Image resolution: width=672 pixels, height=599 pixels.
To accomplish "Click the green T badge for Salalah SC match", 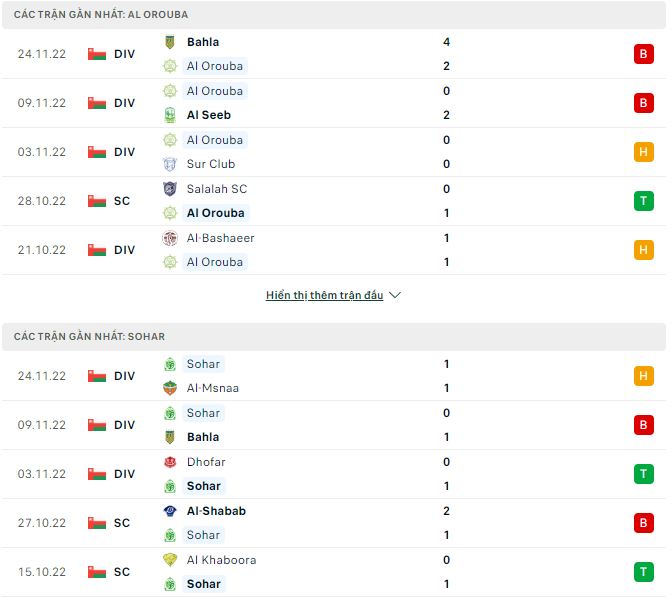I will click(643, 201).
